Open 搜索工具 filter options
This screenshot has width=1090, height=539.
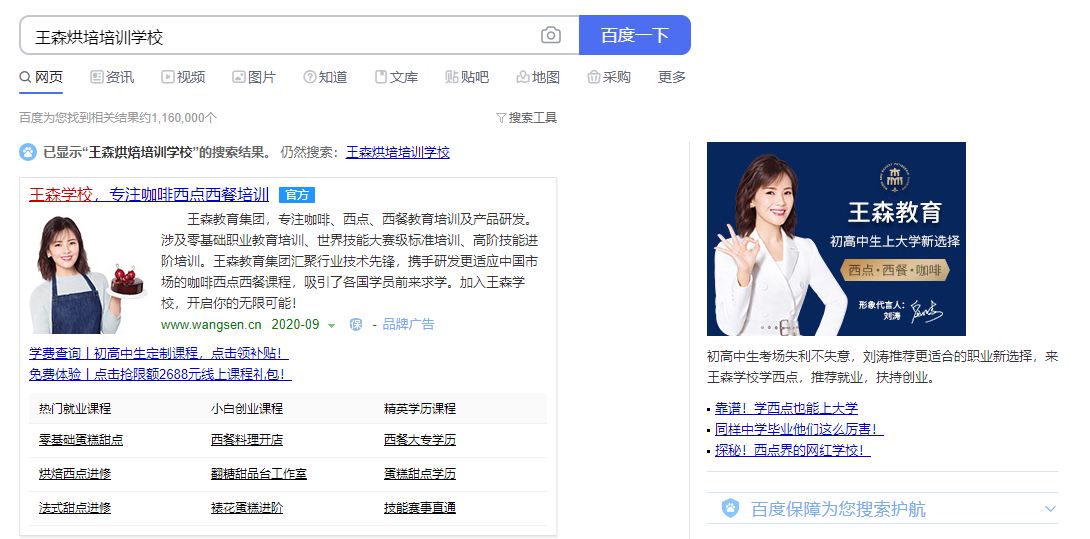526,118
